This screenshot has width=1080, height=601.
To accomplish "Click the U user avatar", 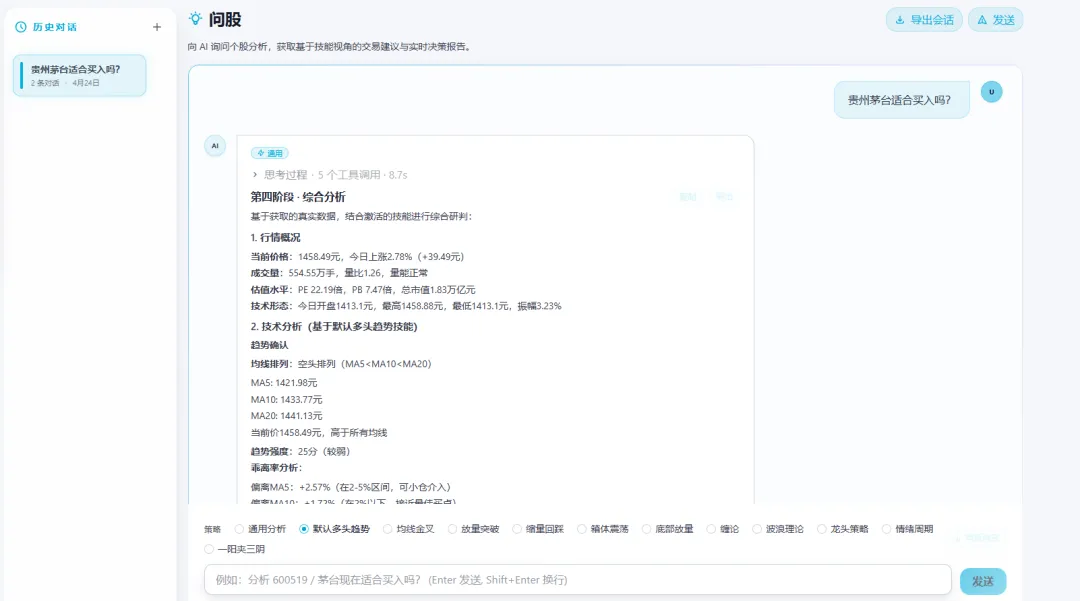I will pyautogui.click(x=991, y=92).
